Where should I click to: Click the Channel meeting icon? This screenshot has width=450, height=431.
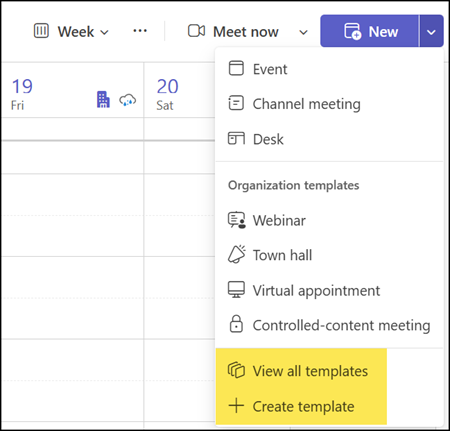click(236, 103)
